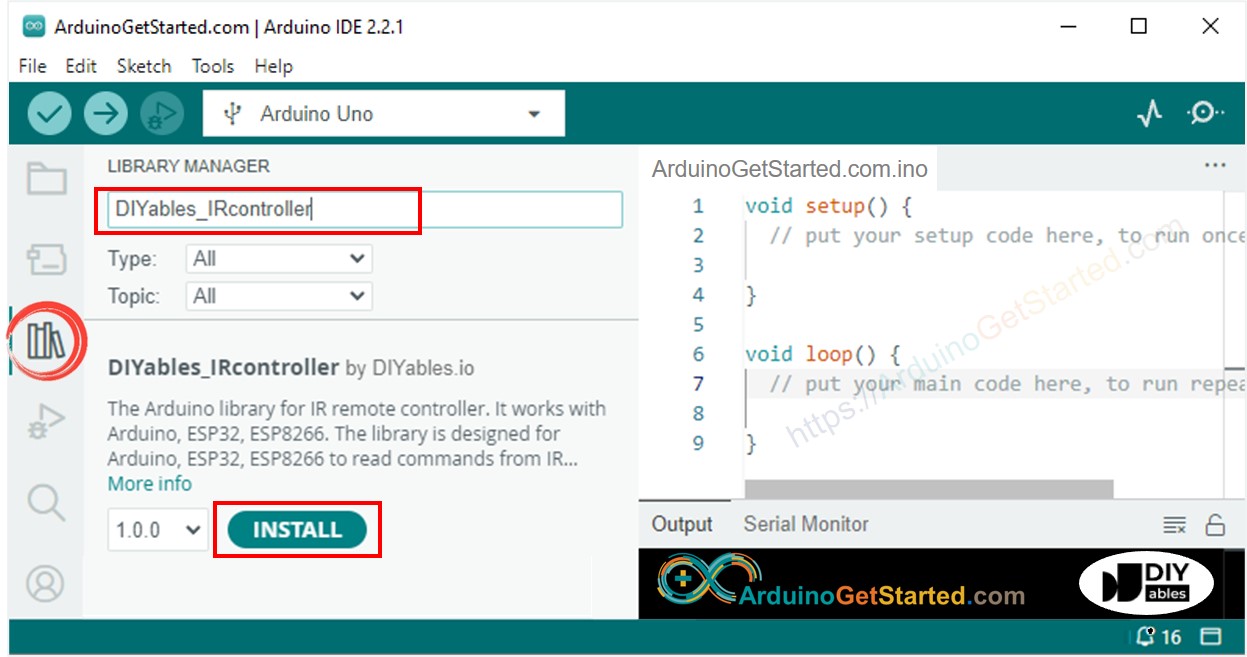Image resolution: width=1247 pixels, height=657 pixels.
Task: Open the Sketch menu
Action: click(x=144, y=66)
